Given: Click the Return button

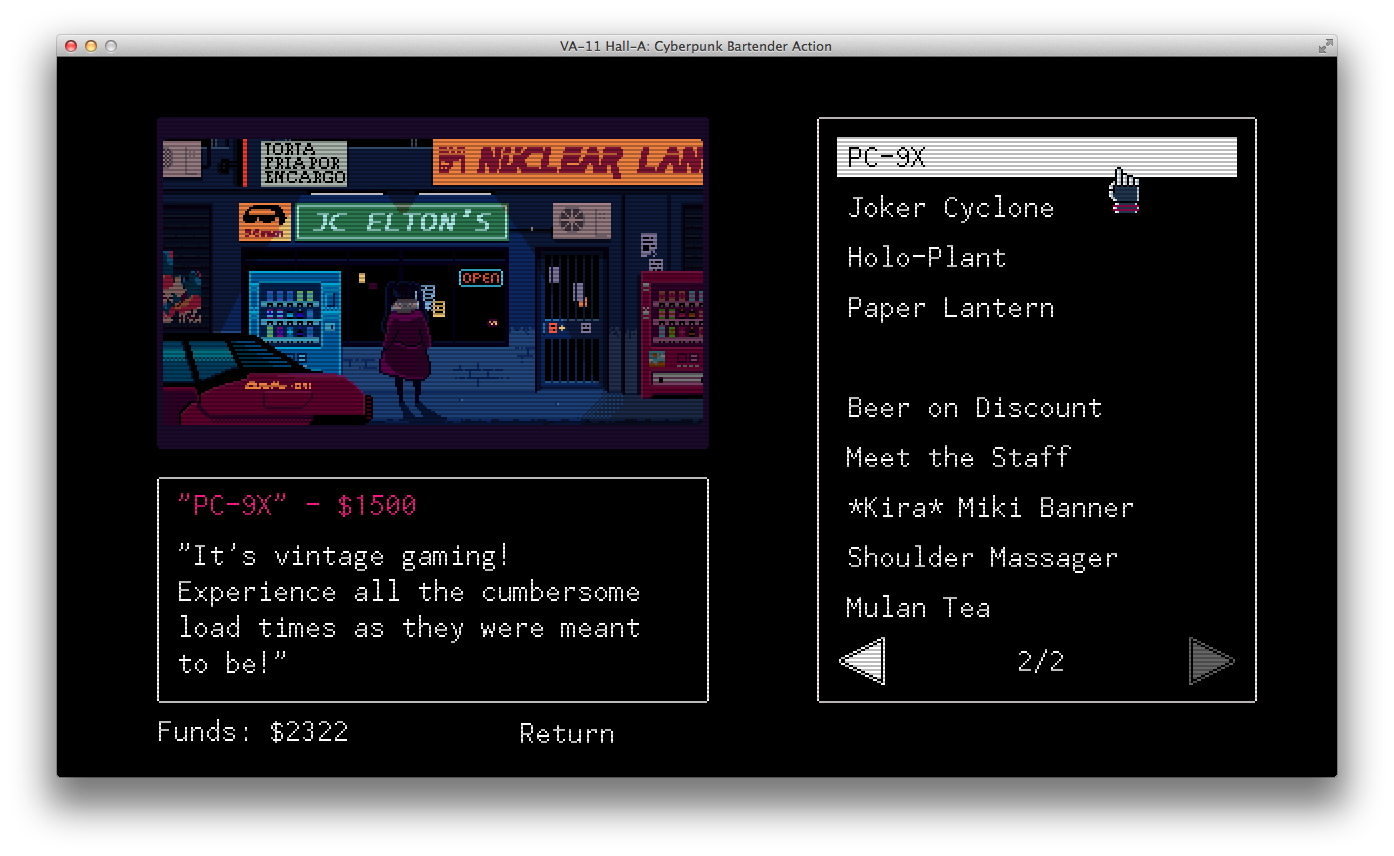Looking at the screenshot, I should click(567, 734).
